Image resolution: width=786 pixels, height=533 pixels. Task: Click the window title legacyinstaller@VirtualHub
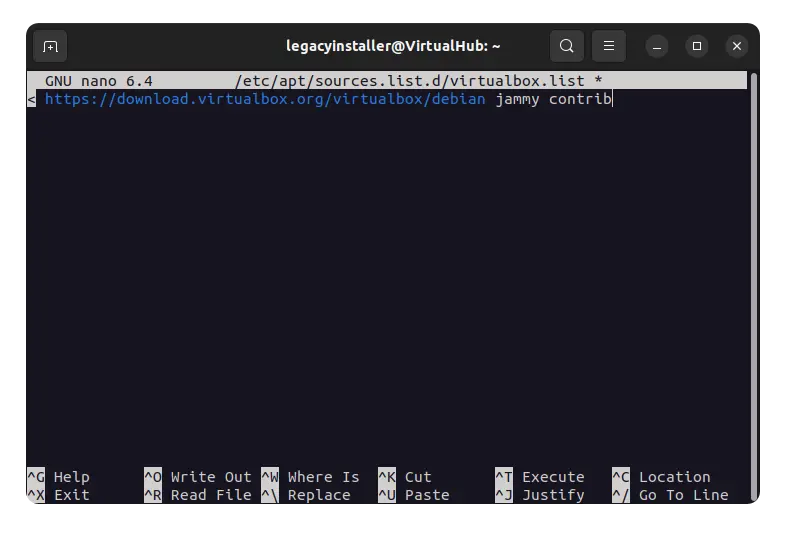[393, 46]
